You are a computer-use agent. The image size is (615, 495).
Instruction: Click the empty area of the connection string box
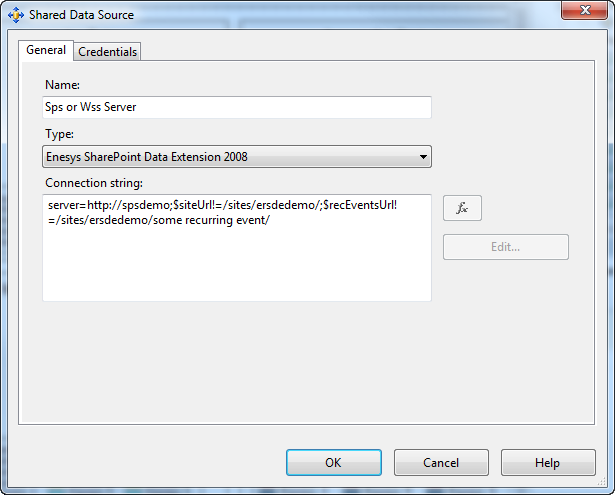(x=236, y=265)
